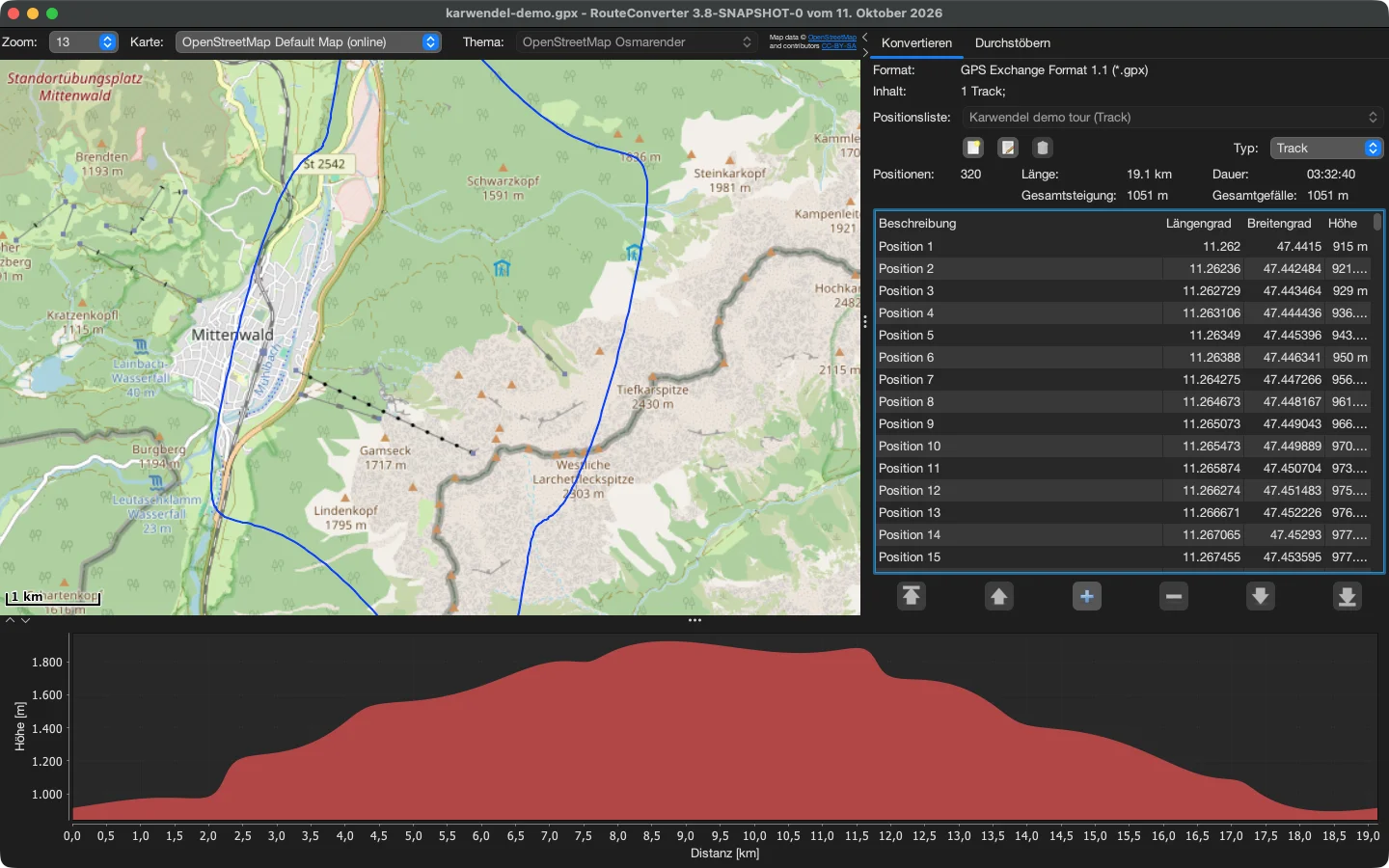The height and width of the screenshot is (868, 1389).
Task: Click longitude value 11.262729 of Position 3
Action: [x=1212, y=291]
